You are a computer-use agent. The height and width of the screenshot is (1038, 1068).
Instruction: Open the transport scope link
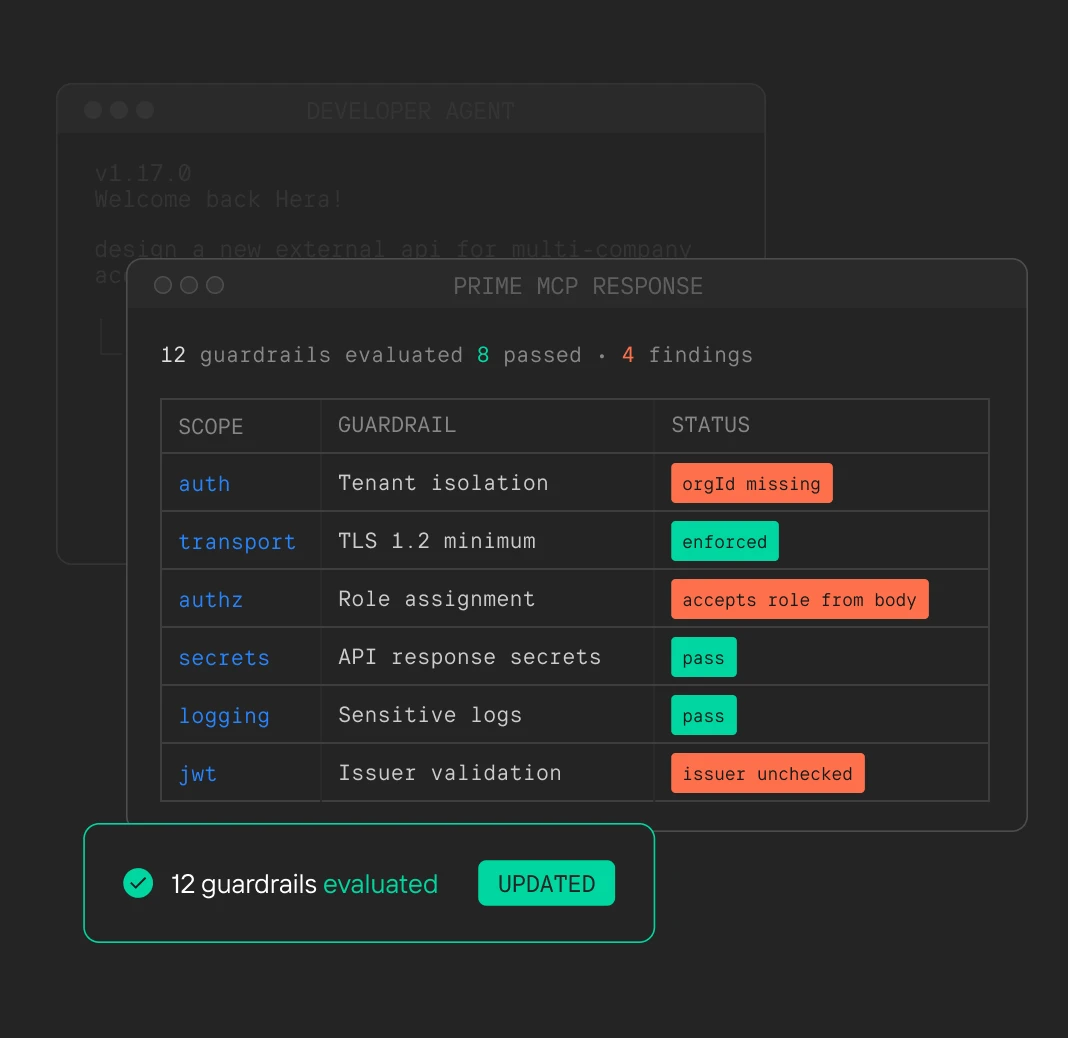coord(237,541)
